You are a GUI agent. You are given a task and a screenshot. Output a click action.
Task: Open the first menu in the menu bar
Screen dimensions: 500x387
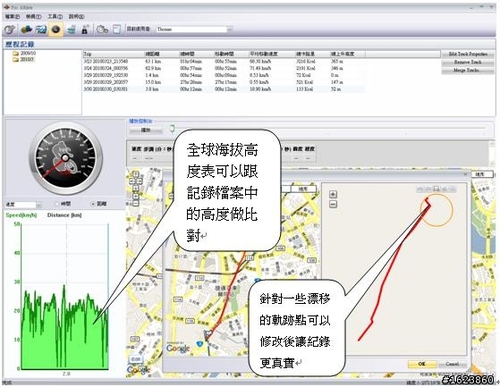[12, 16]
